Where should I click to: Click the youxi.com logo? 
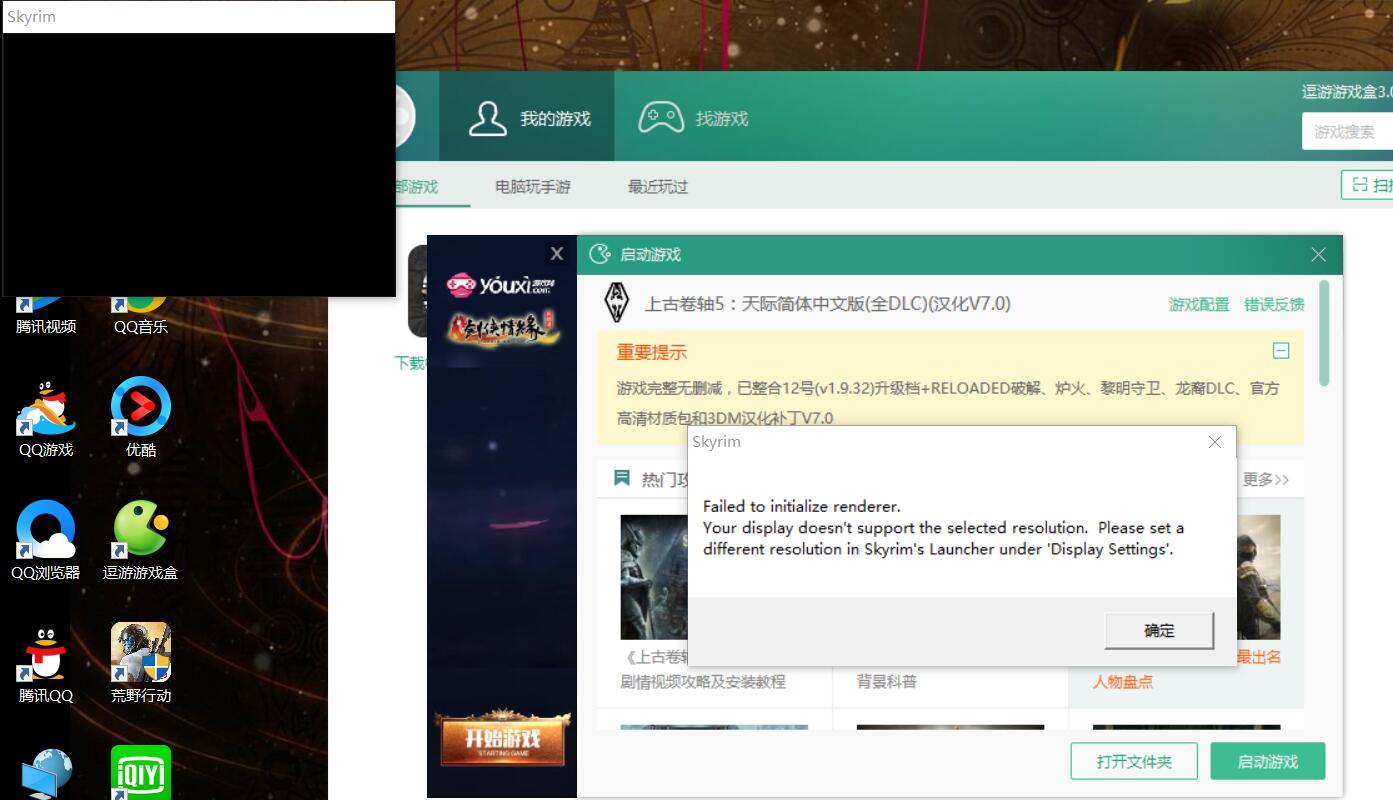[x=499, y=285]
